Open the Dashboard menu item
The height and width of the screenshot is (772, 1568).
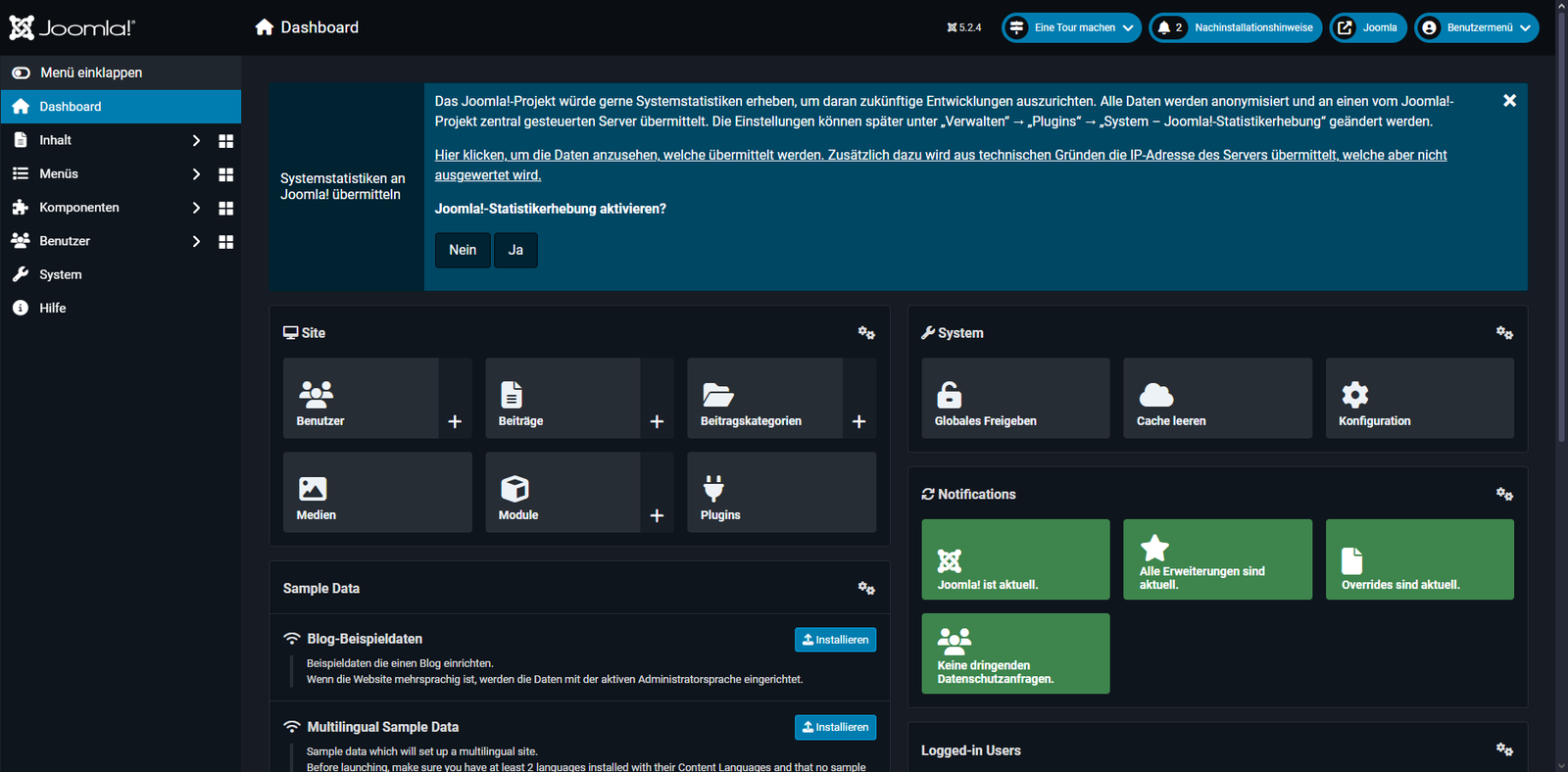pyautogui.click(x=121, y=107)
